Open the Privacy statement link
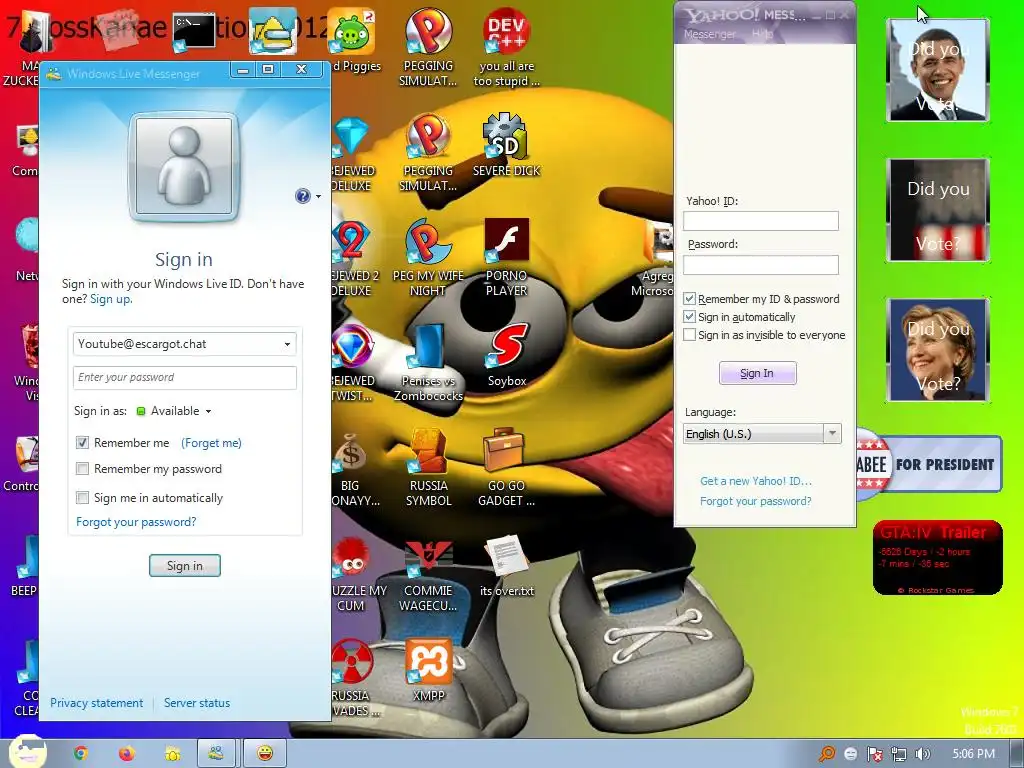Viewport: 1024px width, 768px height. pyautogui.click(x=97, y=703)
